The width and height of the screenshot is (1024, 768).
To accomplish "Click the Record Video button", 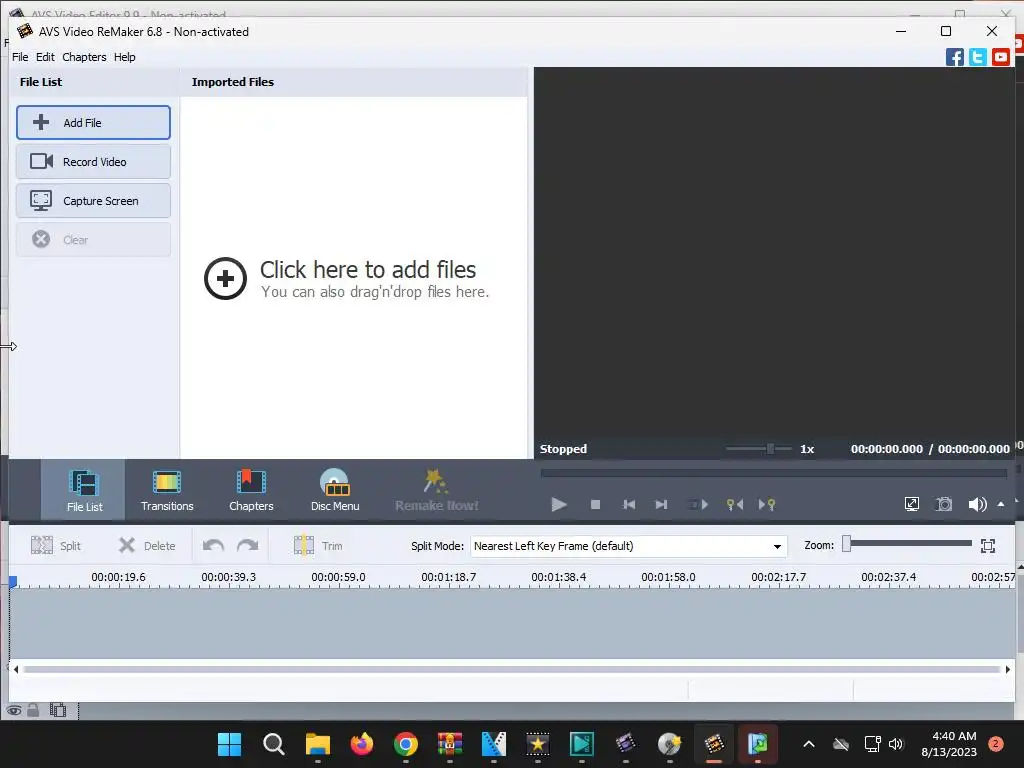I will pos(93,162).
